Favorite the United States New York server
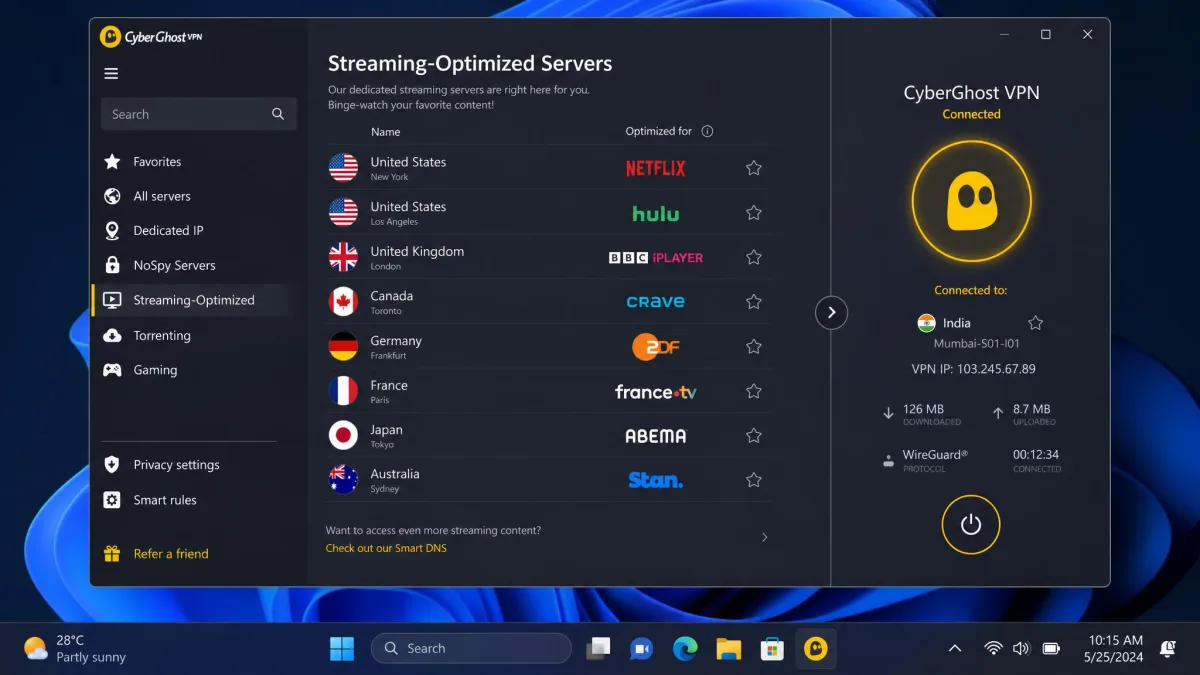Image resolution: width=1200 pixels, height=675 pixels. coord(754,169)
